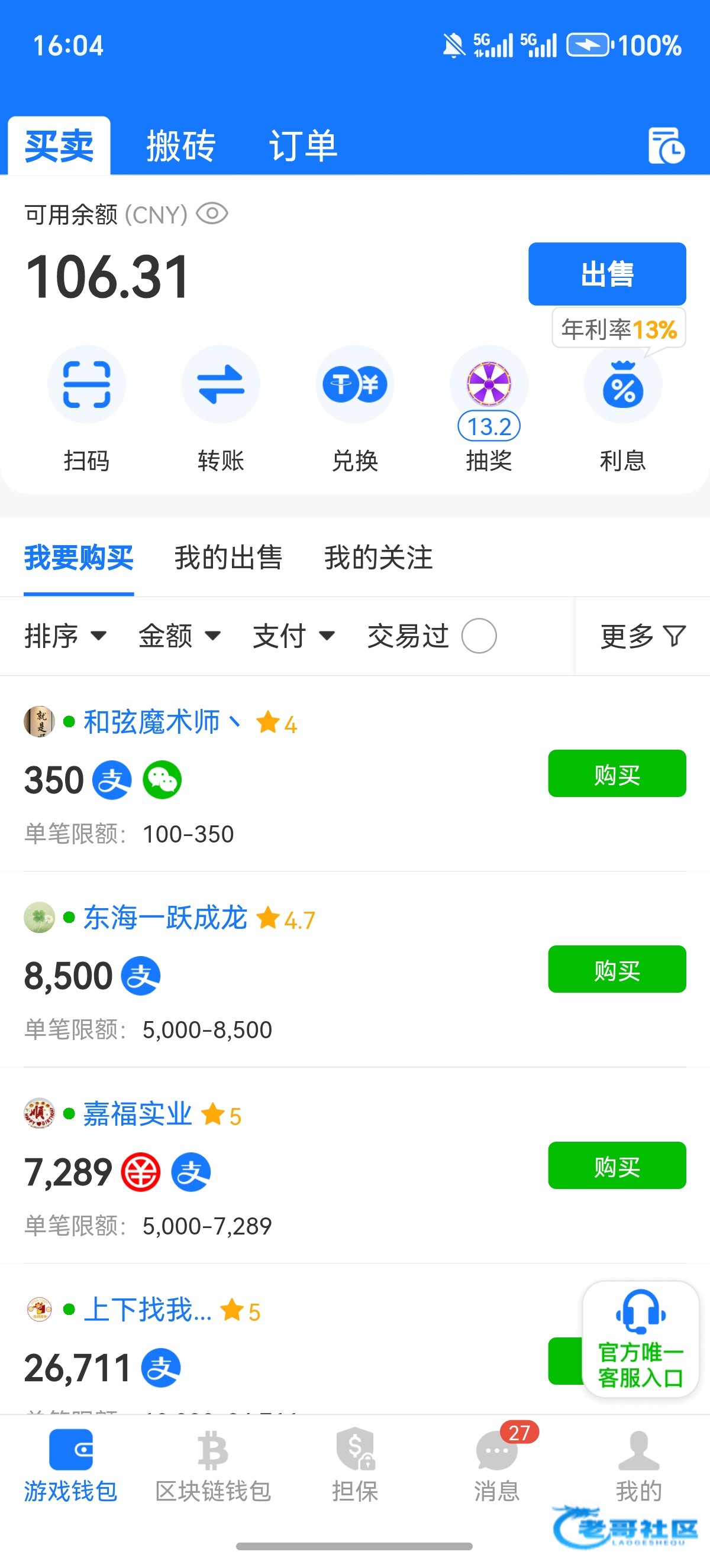Tap the scan QR code (扫码) icon
The image size is (710, 1568).
point(86,385)
